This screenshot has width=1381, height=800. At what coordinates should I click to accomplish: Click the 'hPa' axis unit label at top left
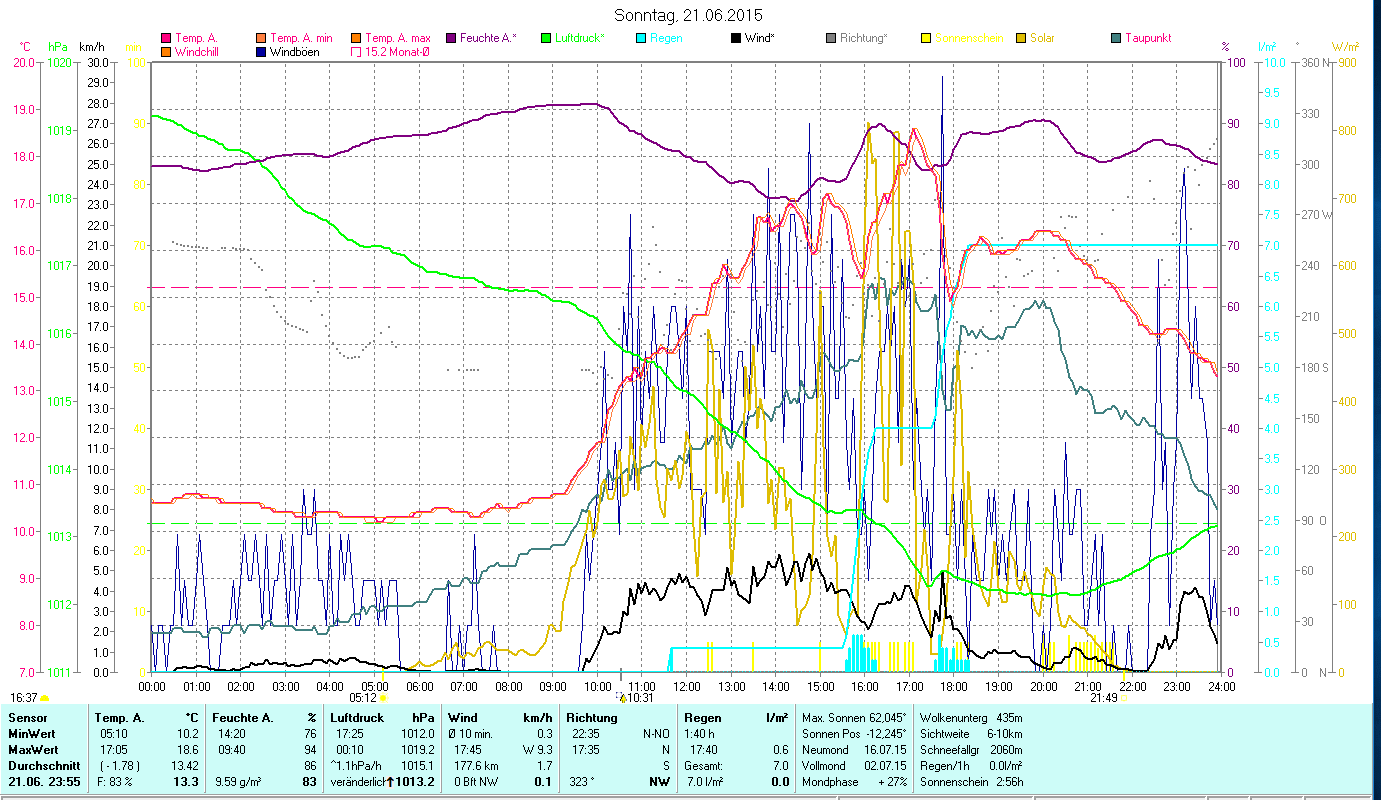[x=58, y=47]
